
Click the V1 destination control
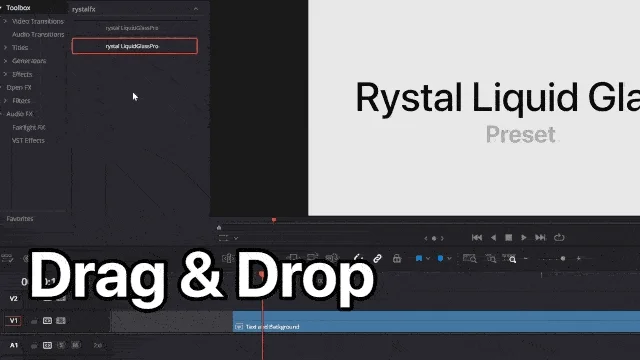click(13, 321)
